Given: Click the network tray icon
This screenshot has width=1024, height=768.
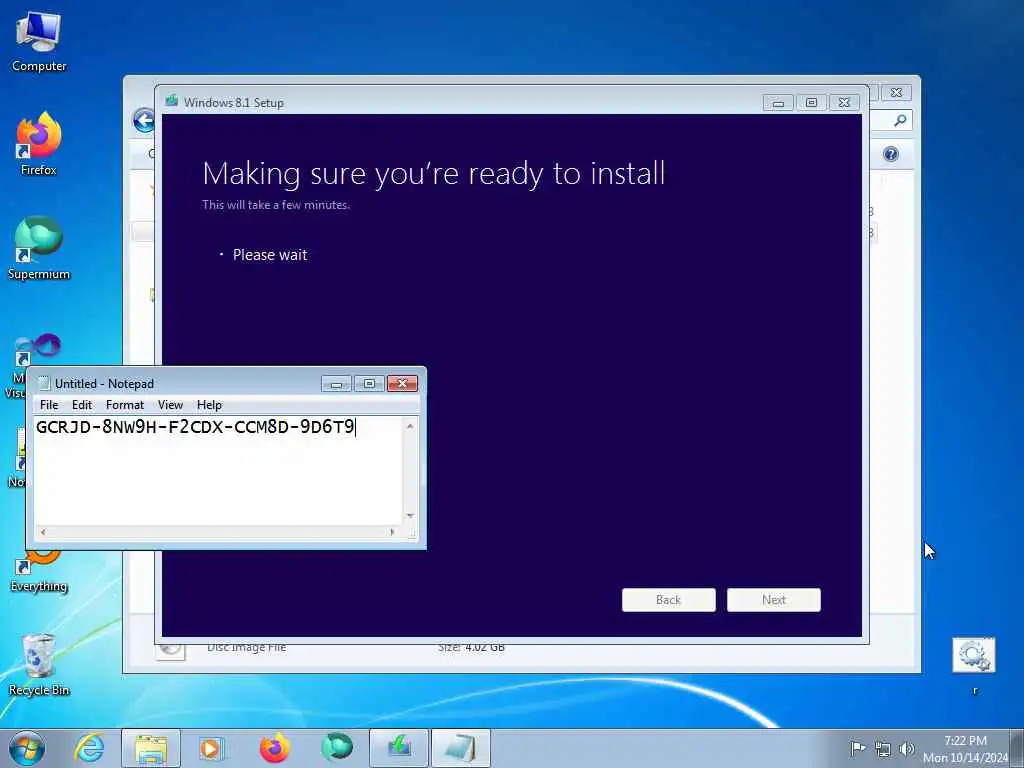Looking at the screenshot, I should pos(882,748).
